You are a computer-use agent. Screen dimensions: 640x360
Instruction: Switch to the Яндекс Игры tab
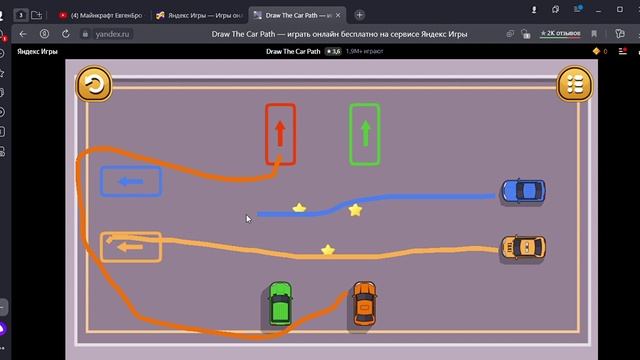coord(199,16)
